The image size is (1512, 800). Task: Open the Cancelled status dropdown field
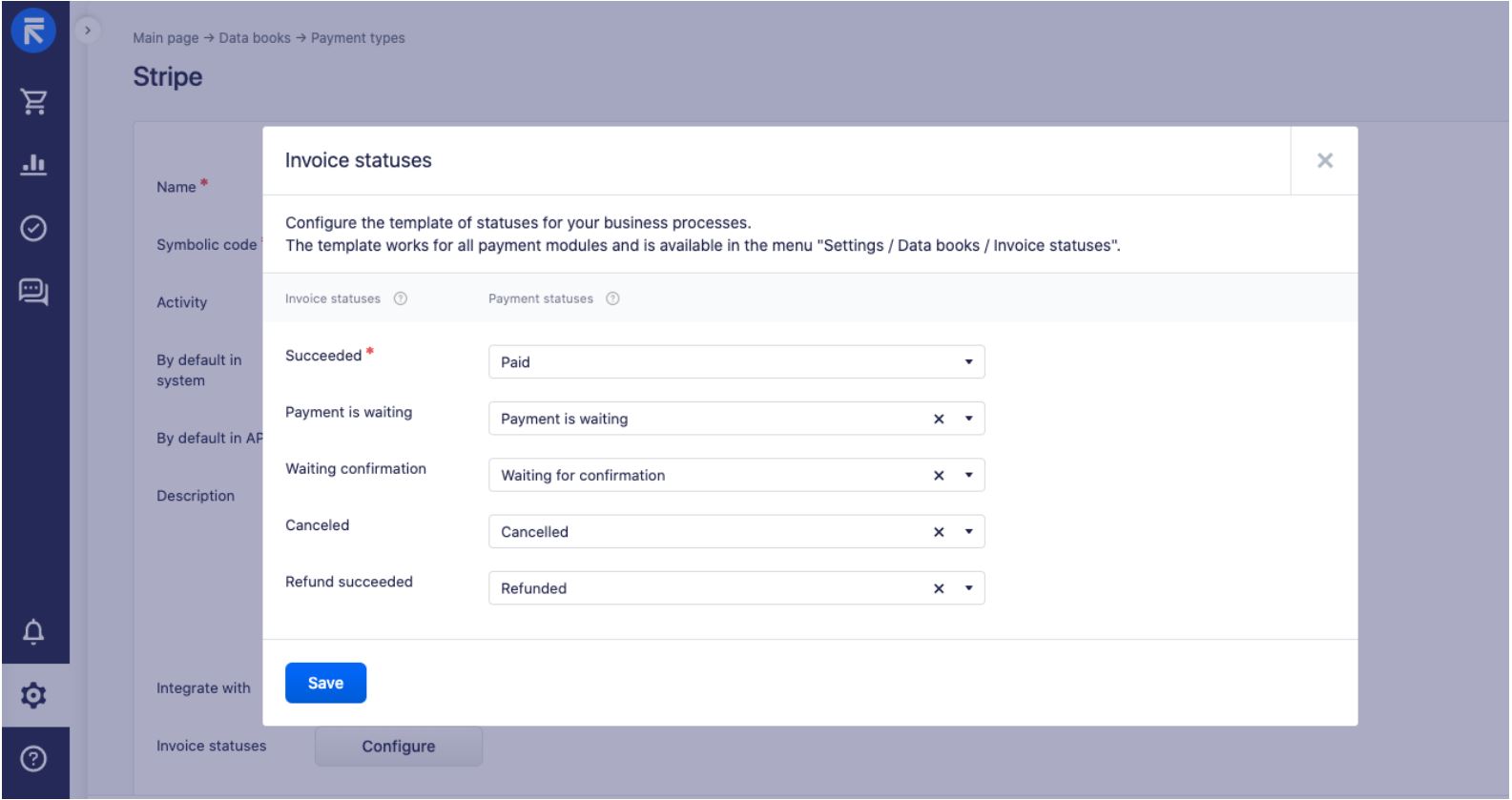[736, 532]
